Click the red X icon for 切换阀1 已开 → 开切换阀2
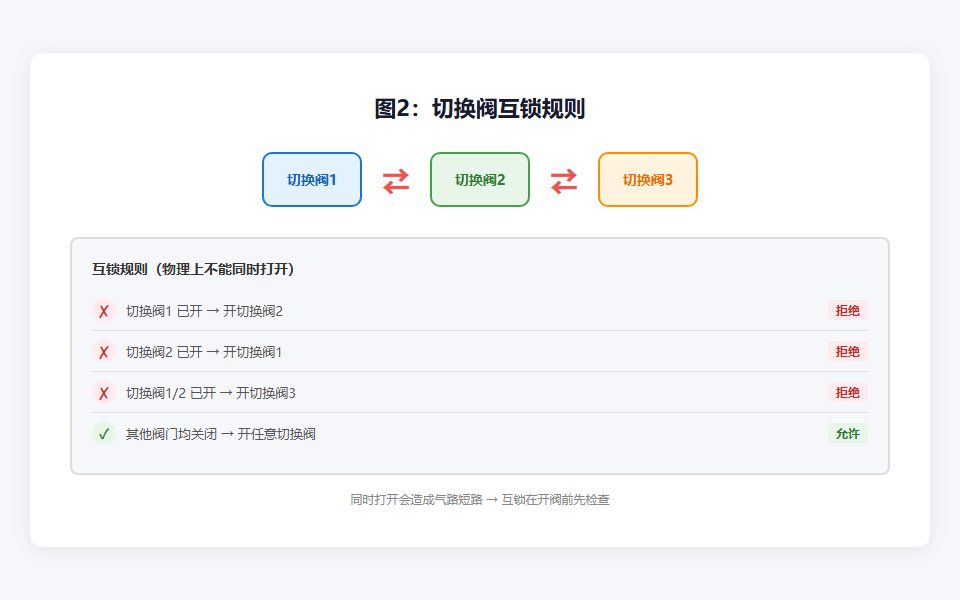 click(x=104, y=310)
